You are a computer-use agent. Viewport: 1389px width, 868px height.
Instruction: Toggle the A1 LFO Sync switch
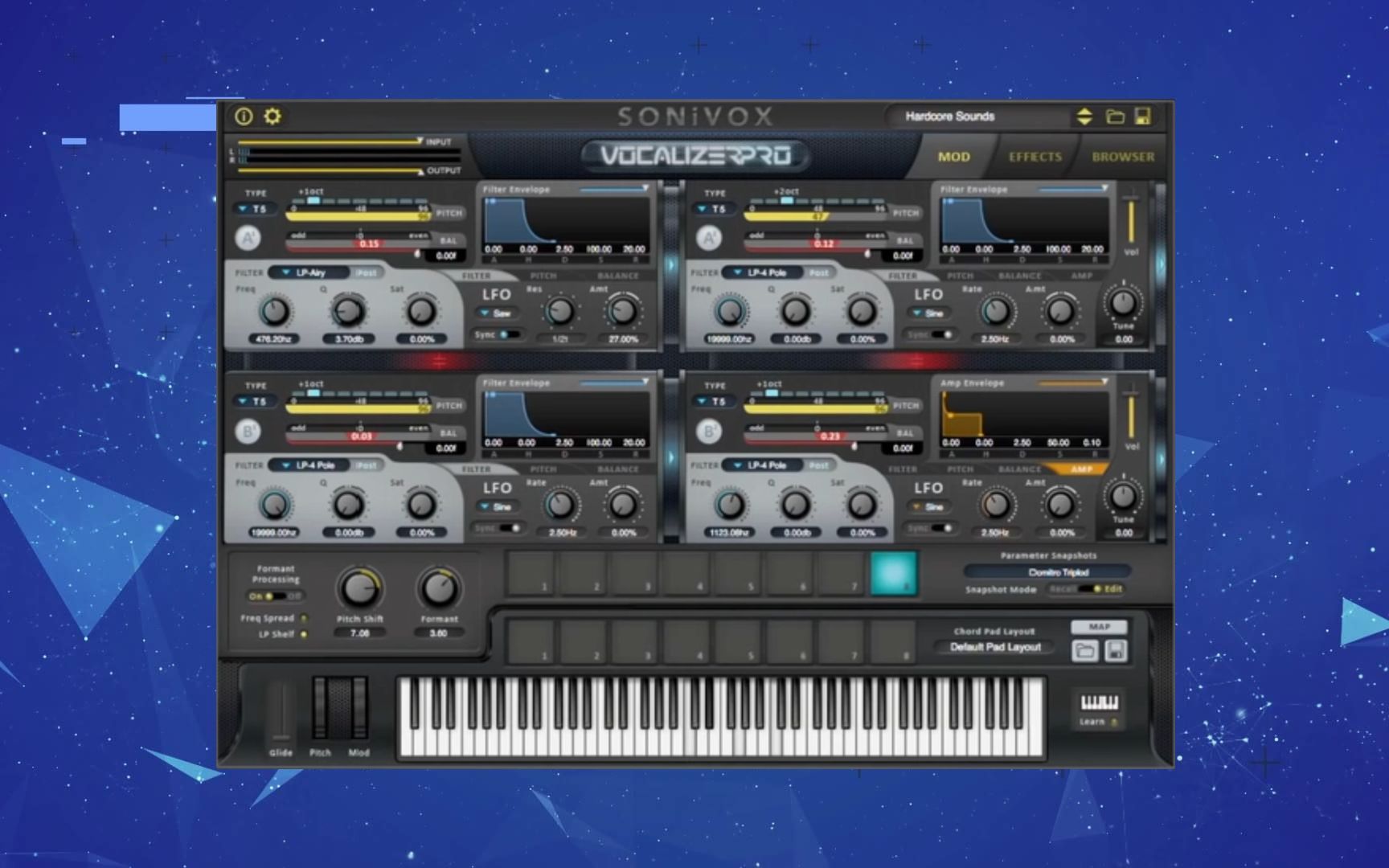[508, 334]
